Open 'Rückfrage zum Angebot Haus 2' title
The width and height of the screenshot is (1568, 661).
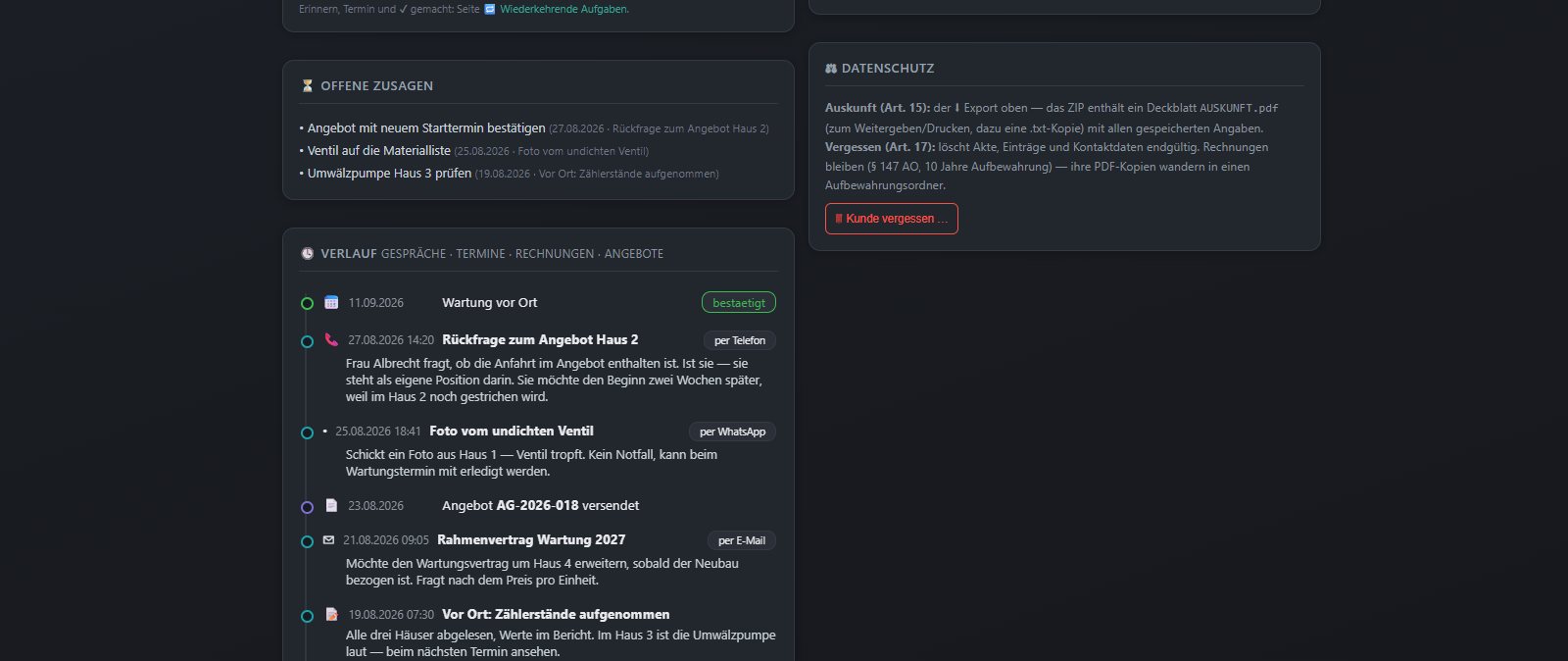pos(540,339)
